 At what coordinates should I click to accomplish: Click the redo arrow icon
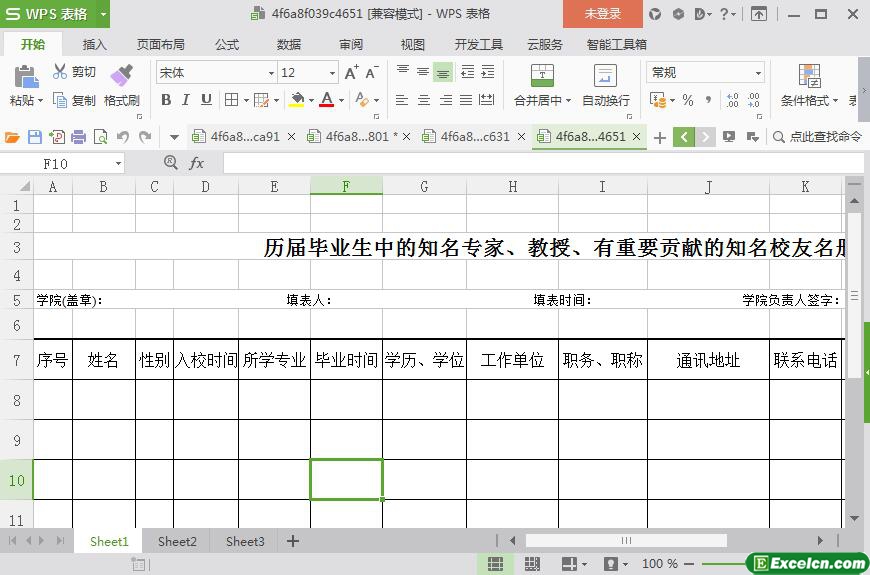pyautogui.click(x=145, y=137)
